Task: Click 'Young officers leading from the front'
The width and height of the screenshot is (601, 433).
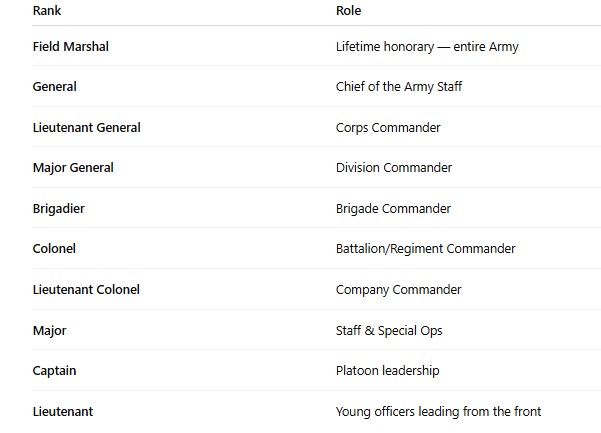Action: 439,412
